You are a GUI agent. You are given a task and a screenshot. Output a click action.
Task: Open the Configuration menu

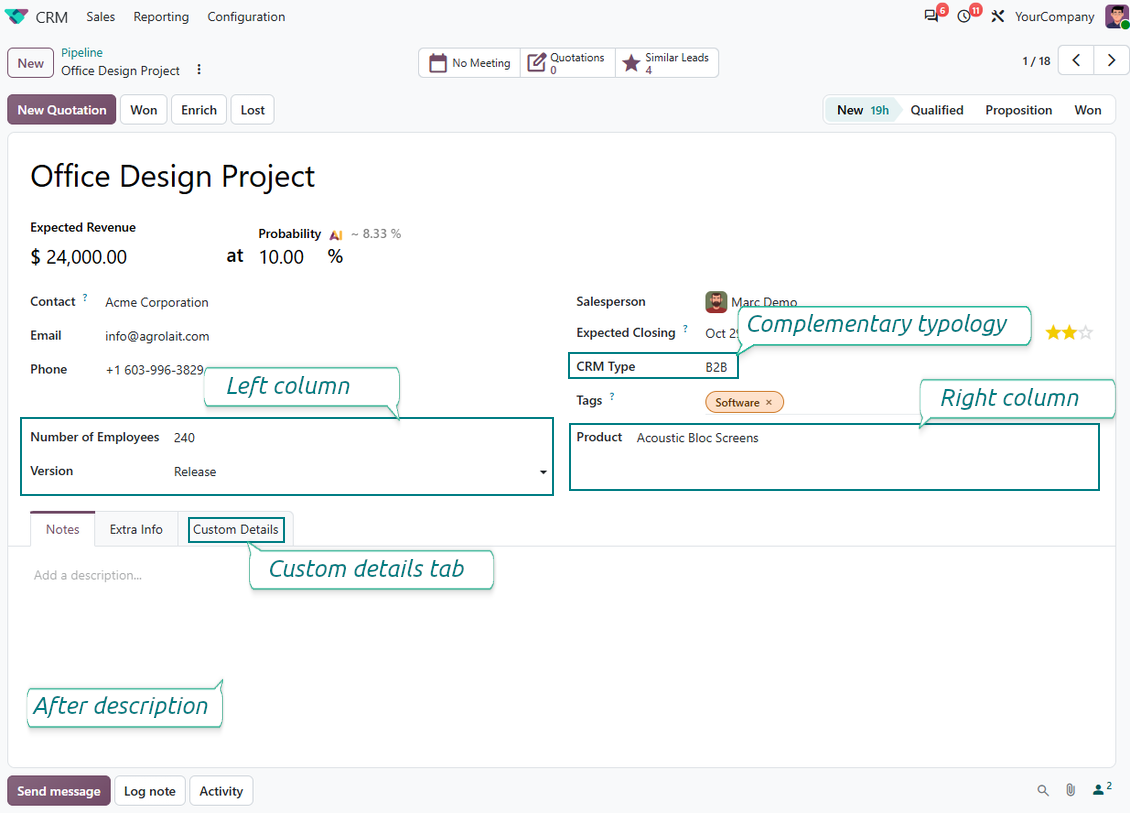(246, 17)
